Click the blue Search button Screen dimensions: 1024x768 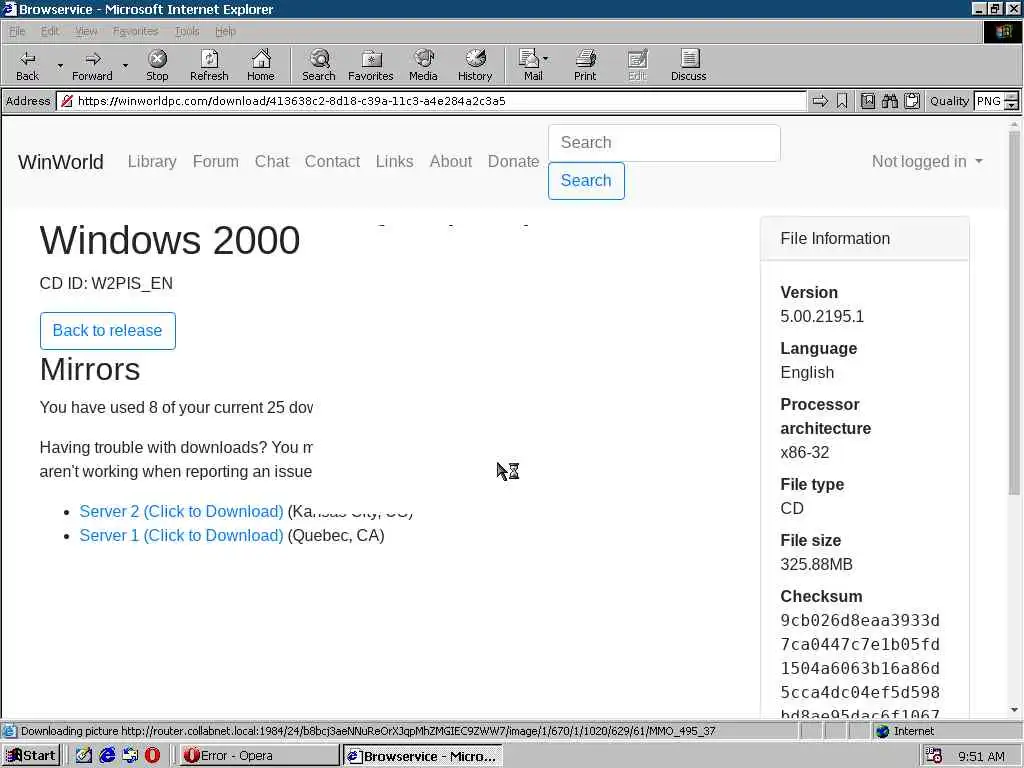point(586,180)
